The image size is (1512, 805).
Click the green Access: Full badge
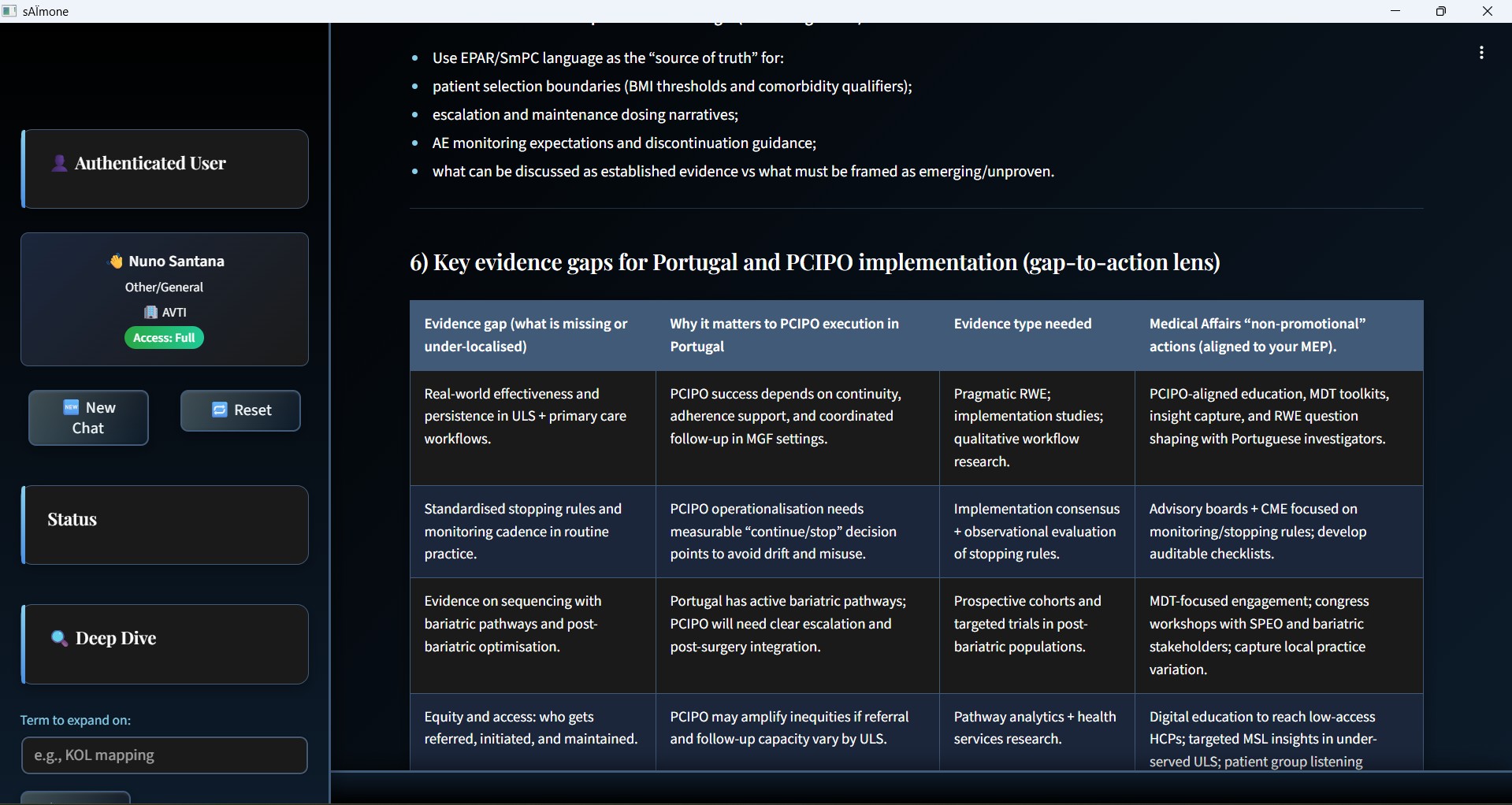coord(164,338)
